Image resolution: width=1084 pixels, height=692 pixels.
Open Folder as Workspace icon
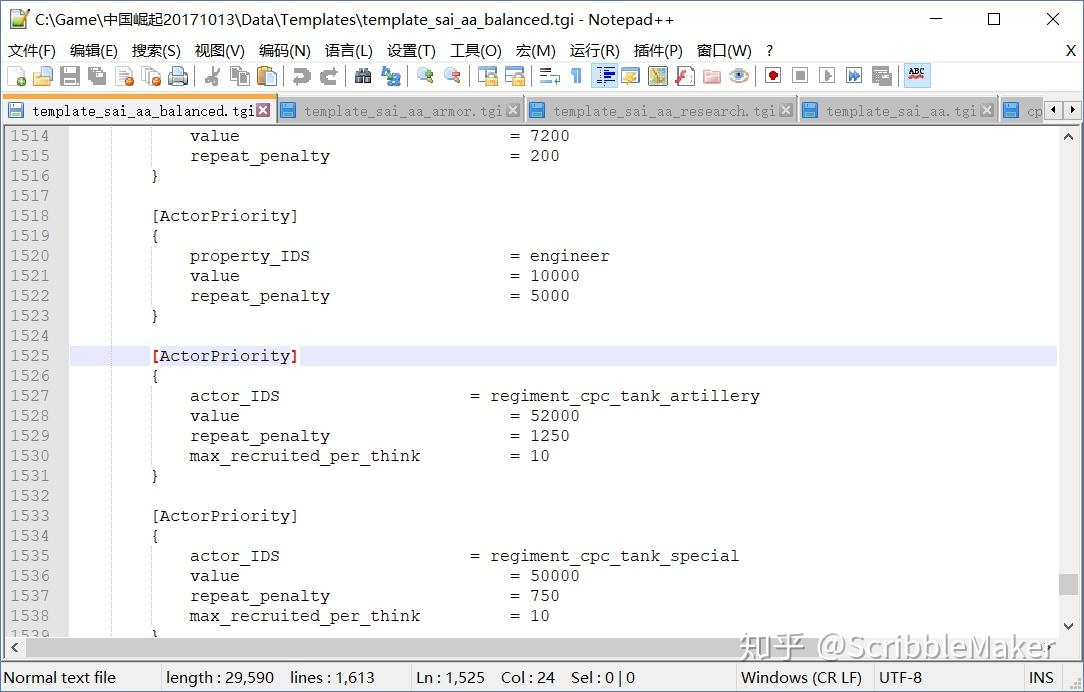(711, 76)
